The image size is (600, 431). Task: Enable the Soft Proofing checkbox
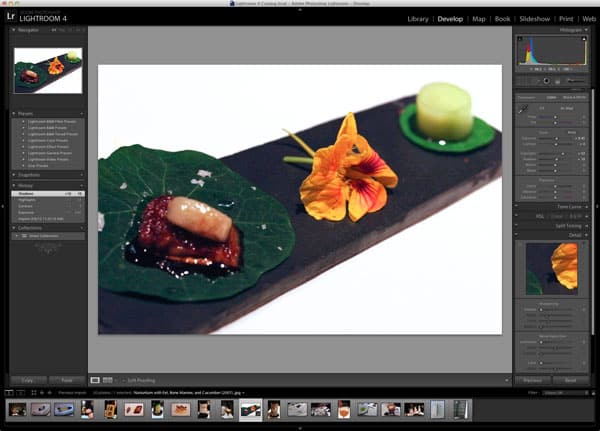pyautogui.click(x=122, y=380)
